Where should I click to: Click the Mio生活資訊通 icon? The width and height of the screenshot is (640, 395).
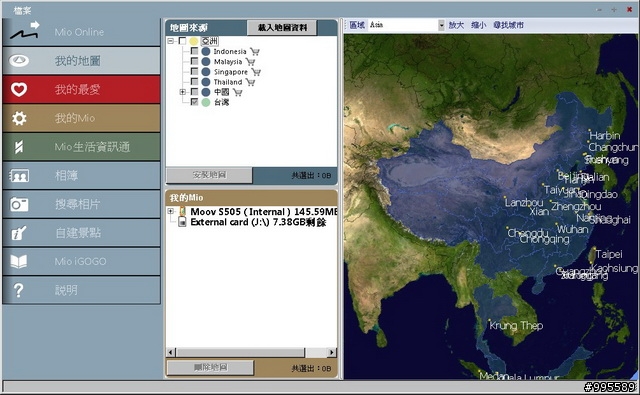pyautogui.click(x=19, y=147)
